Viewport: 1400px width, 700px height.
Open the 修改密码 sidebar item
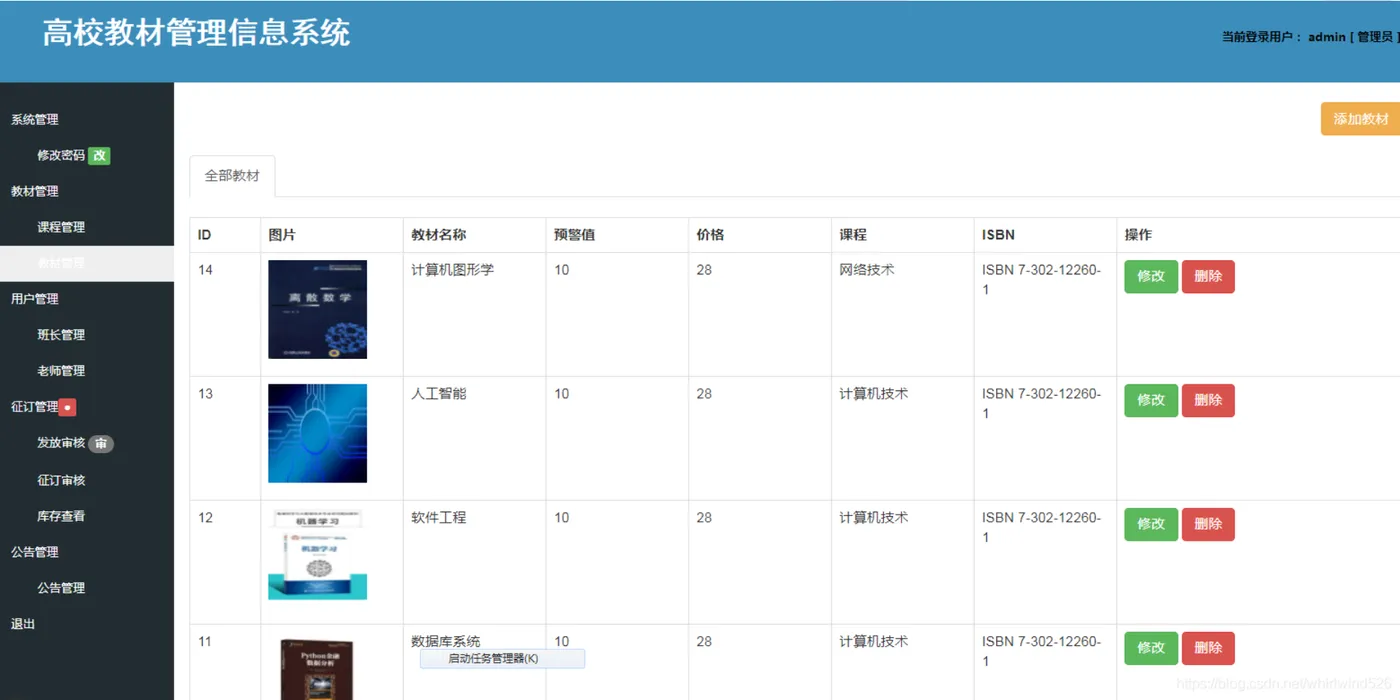coord(61,155)
